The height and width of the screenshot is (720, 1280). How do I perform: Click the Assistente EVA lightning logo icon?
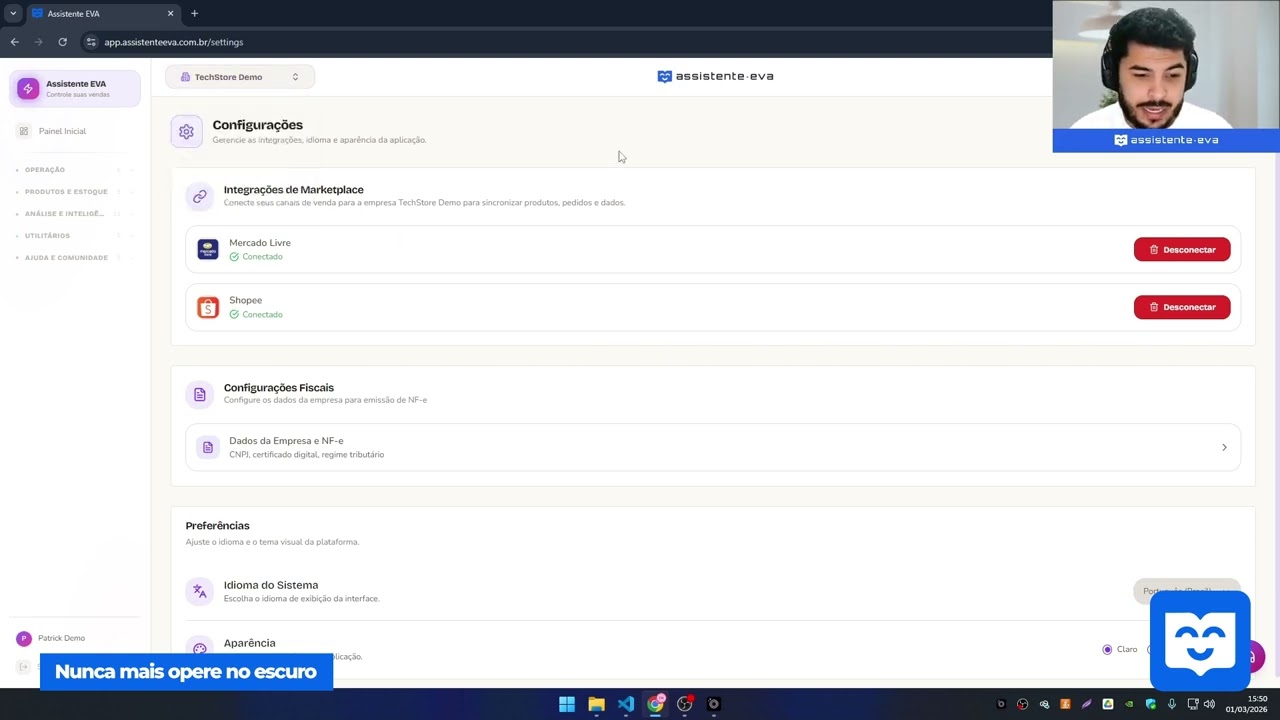[28, 89]
